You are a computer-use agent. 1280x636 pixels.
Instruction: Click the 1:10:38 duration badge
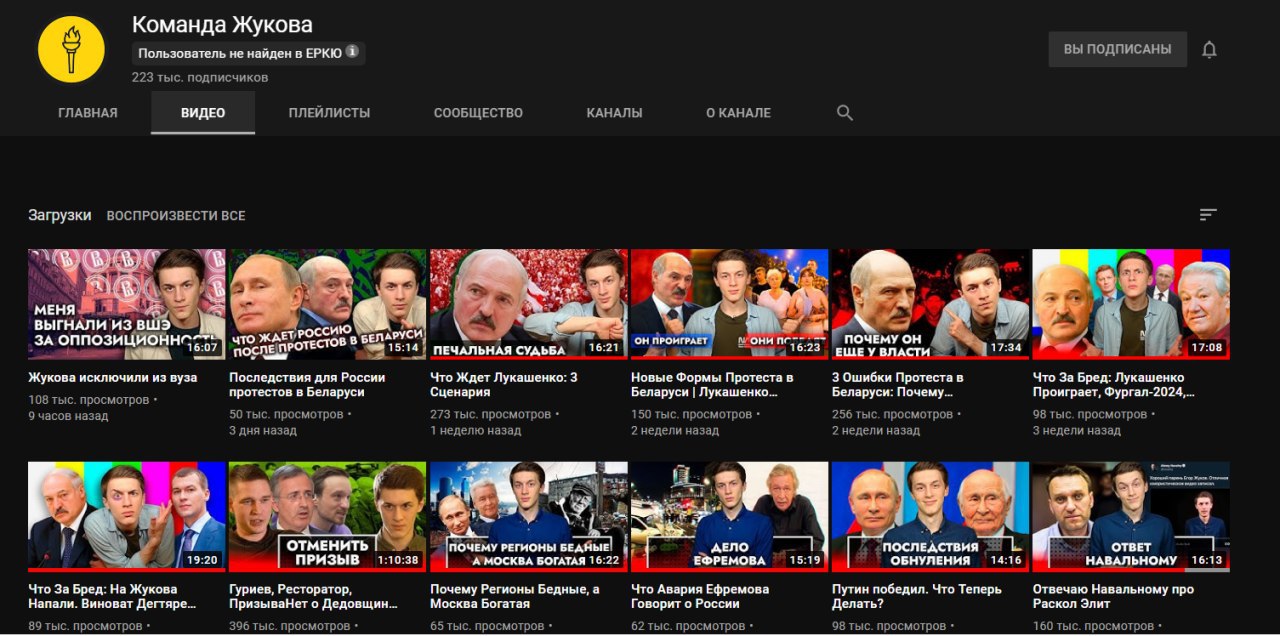398,560
